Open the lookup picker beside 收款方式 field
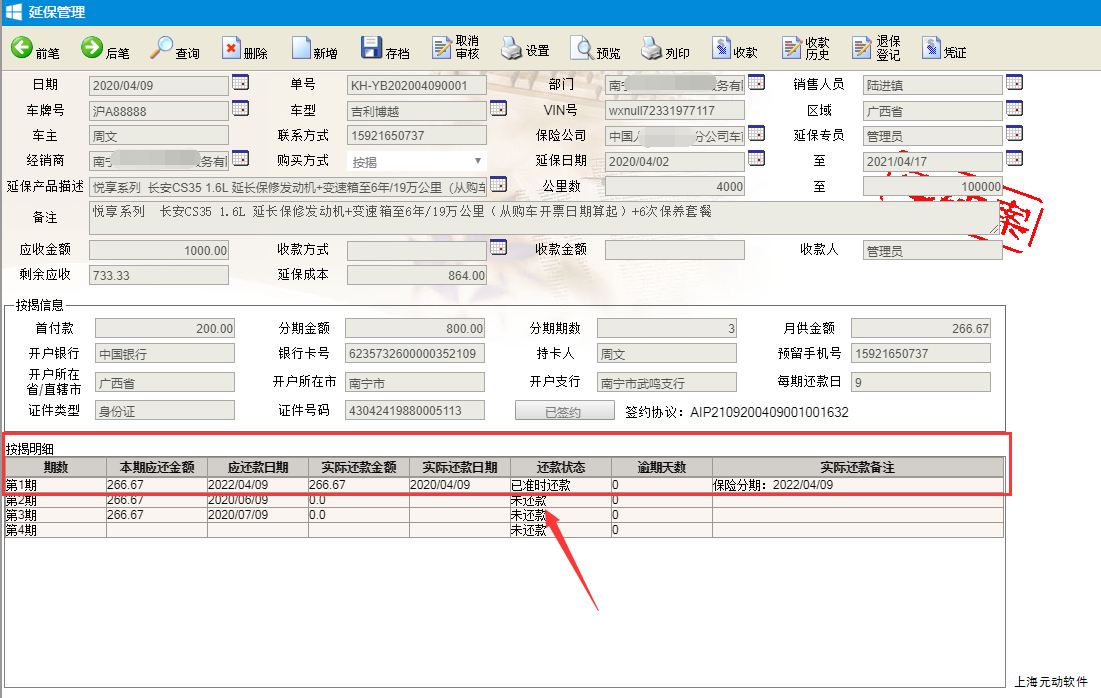The height and width of the screenshot is (698, 1101). click(498, 247)
